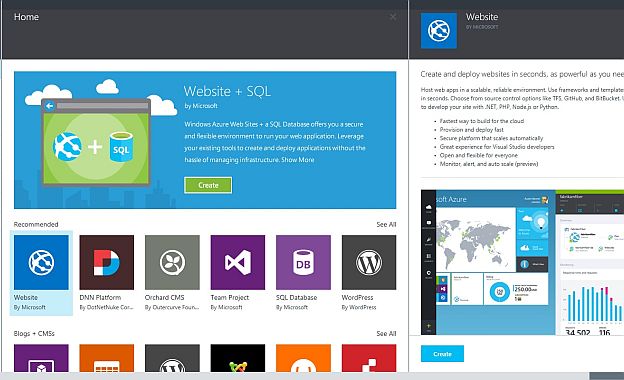Click 'Monitor, alert, and auto scale (preview)'
This screenshot has height=380, width=624.
pyautogui.click(x=489, y=164)
